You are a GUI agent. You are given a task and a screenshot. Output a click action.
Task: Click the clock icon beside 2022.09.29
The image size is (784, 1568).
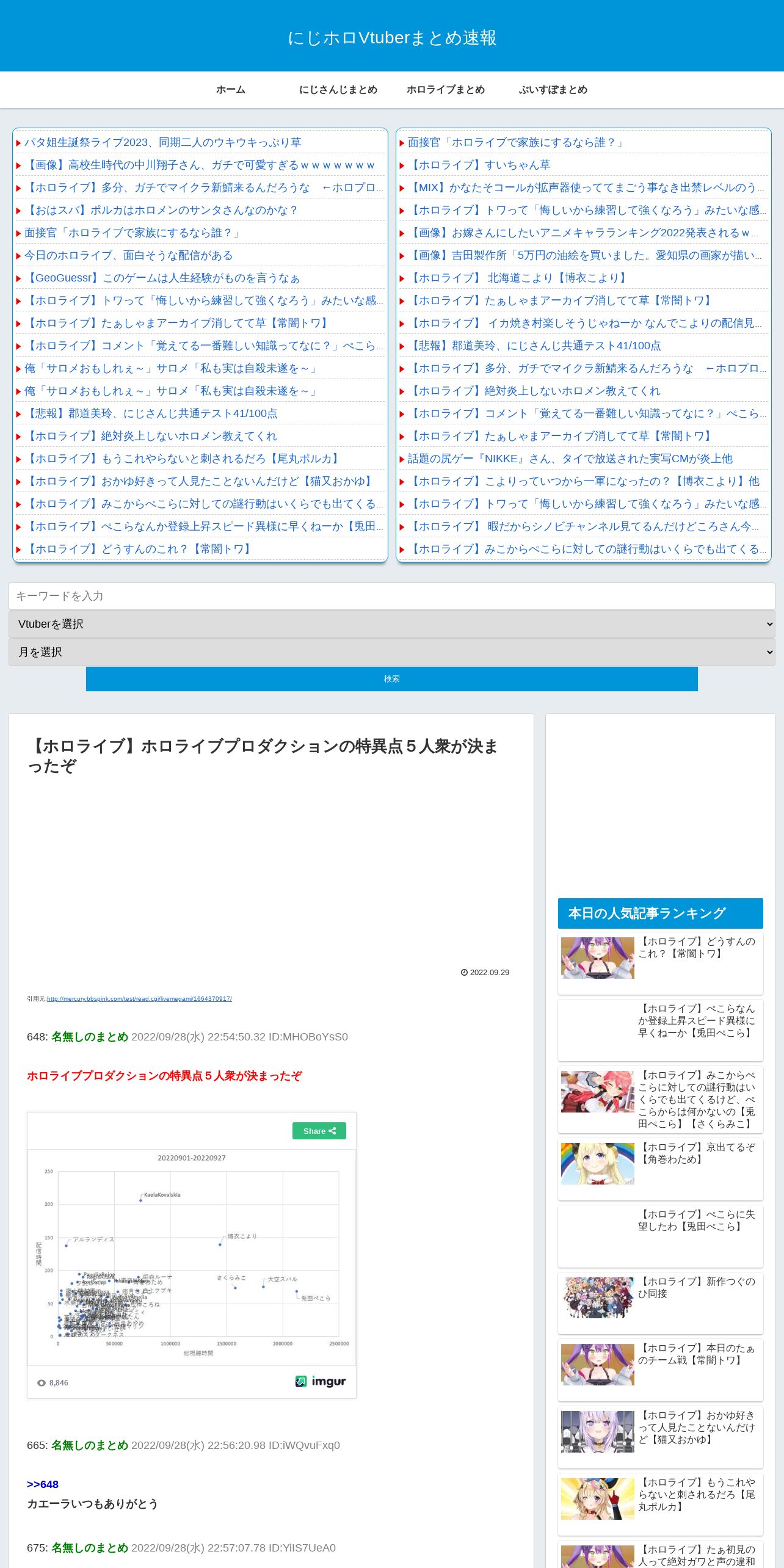pos(464,973)
